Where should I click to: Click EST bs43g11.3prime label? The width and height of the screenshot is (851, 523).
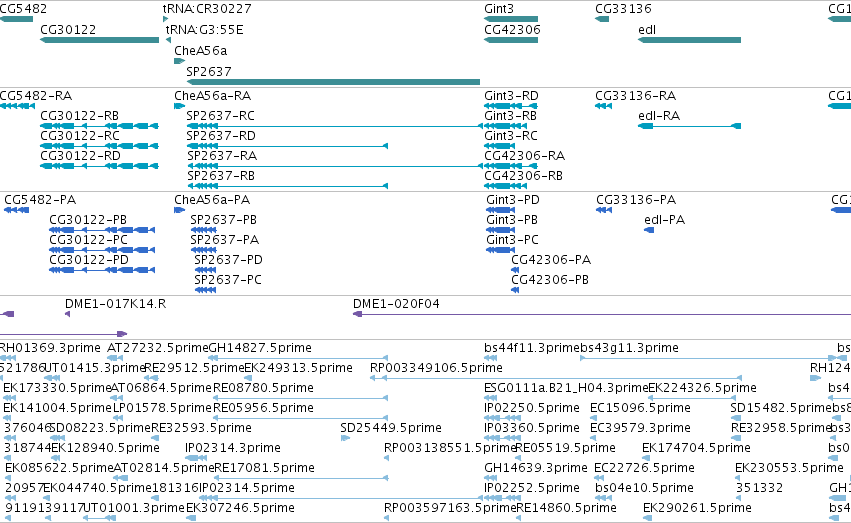[630, 348]
